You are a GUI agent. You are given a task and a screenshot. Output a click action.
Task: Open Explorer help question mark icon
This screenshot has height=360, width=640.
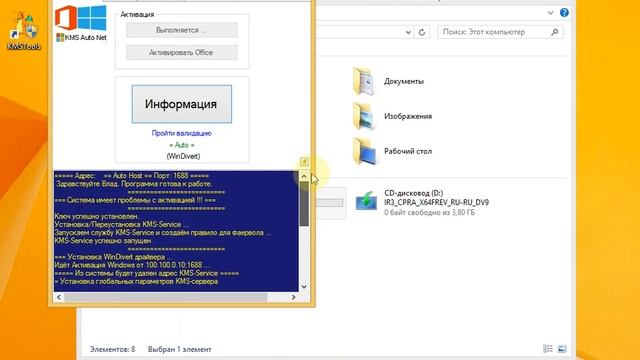pos(564,13)
